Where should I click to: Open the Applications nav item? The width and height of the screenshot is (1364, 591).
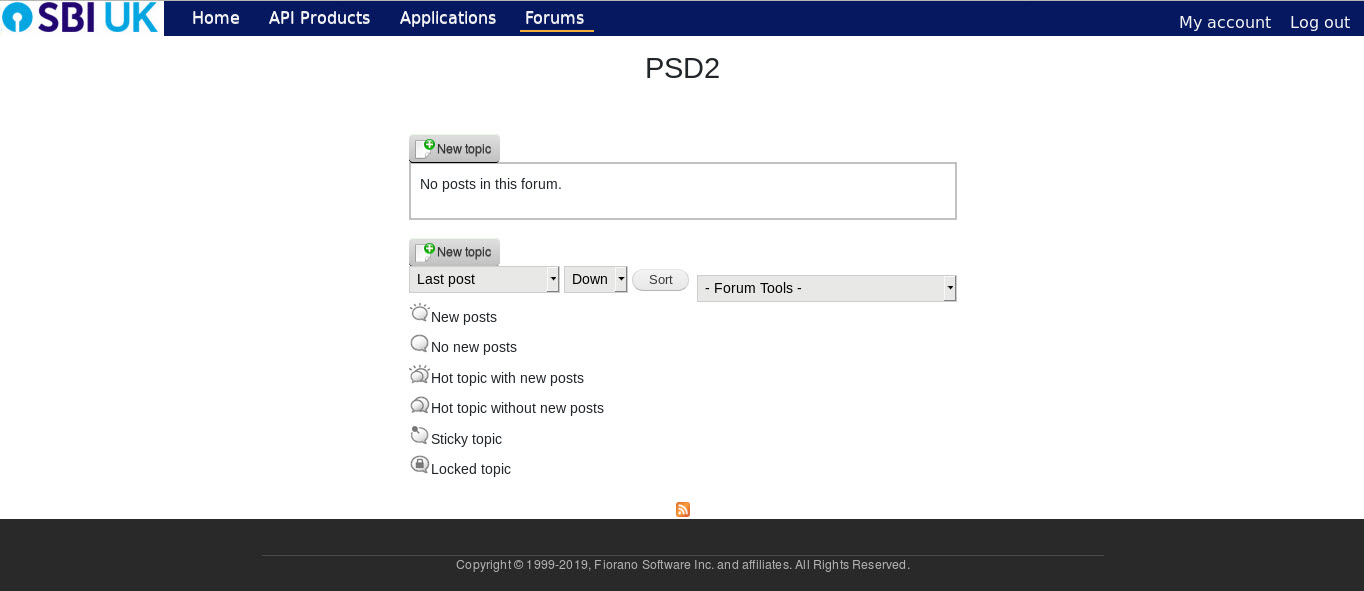pyautogui.click(x=448, y=18)
